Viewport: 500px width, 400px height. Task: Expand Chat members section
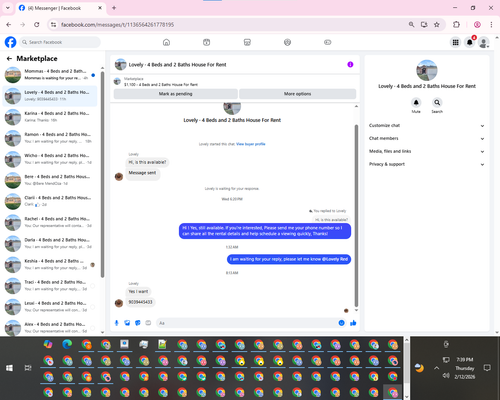tap(426, 138)
